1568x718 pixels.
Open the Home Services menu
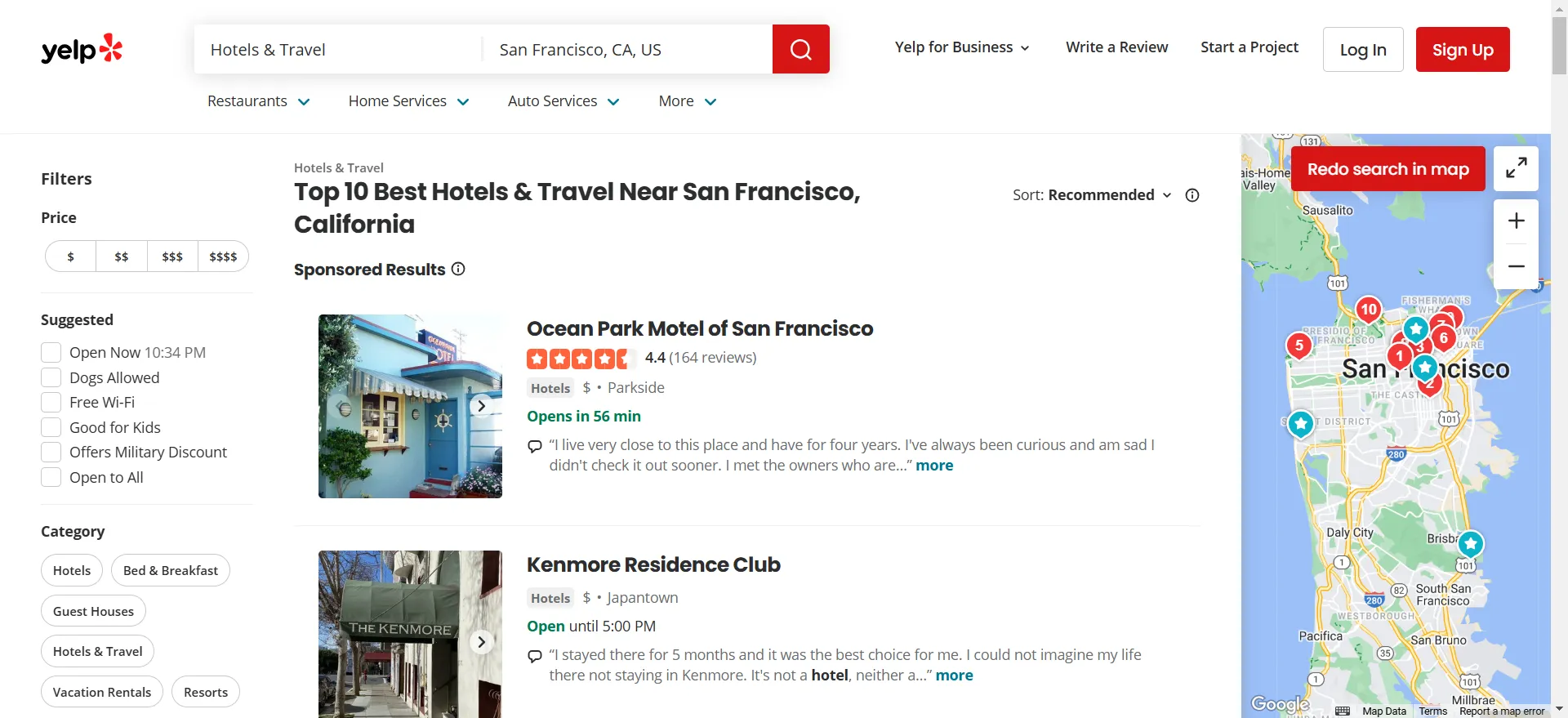[x=408, y=101]
